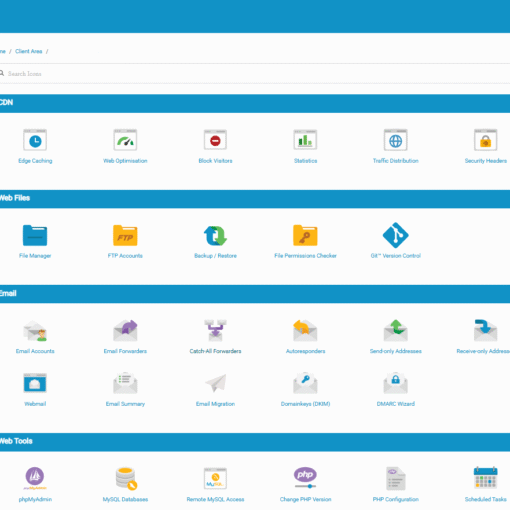Collapse the Email section header
This screenshot has height=510, width=510.
point(255,294)
